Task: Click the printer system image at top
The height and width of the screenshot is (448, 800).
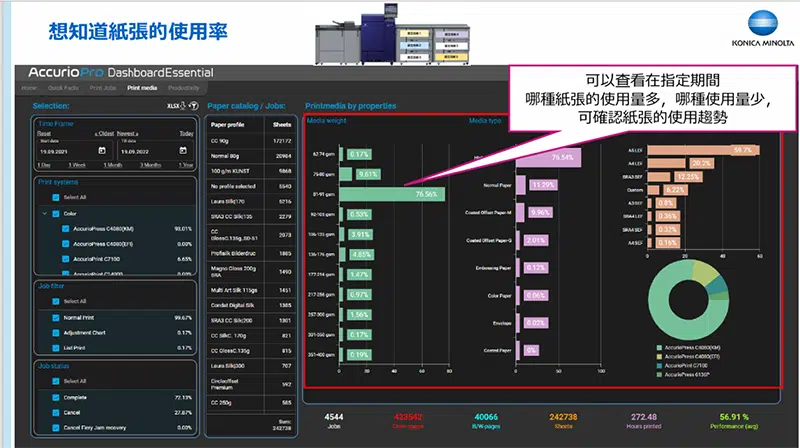Action: [x=392, y=34]
